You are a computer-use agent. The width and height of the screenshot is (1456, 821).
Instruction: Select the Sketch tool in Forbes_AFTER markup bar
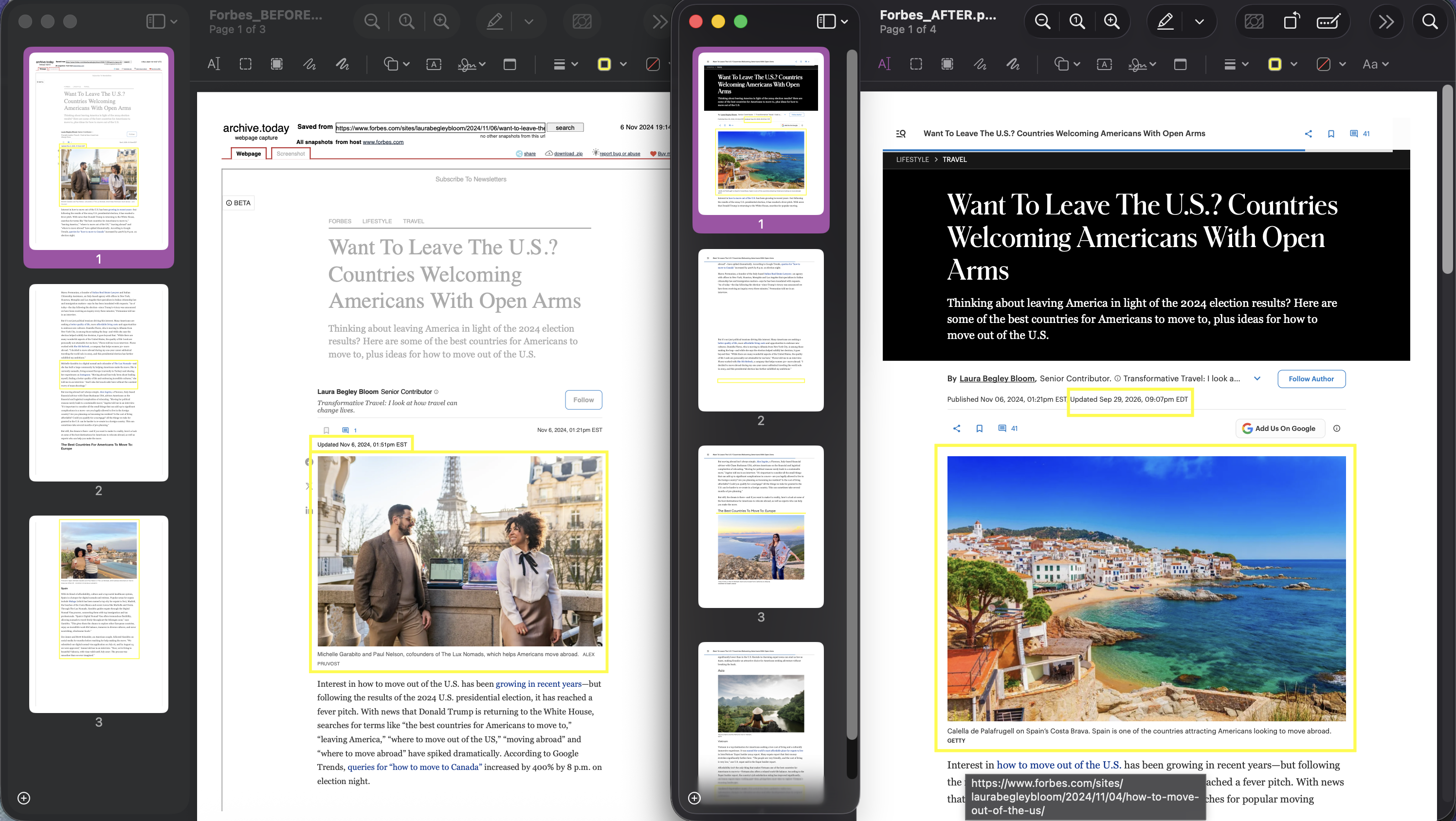[980, 64]
